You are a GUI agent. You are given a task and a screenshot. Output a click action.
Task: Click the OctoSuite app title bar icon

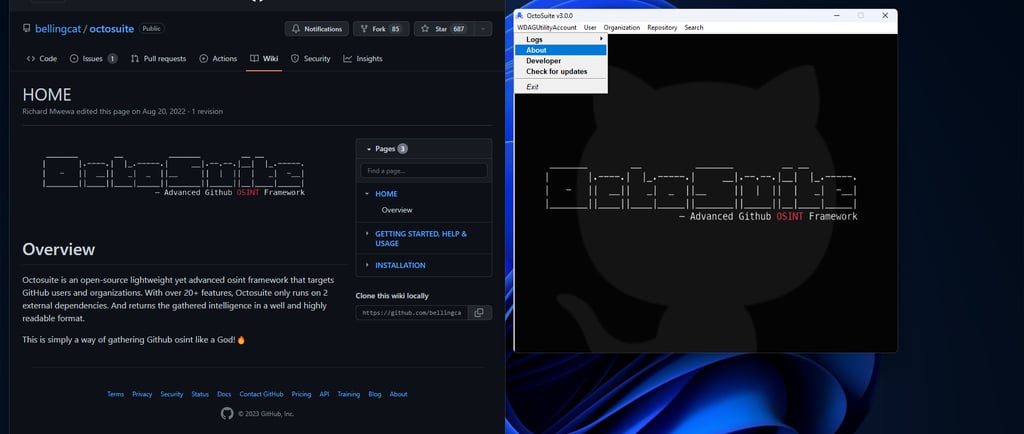click(x=520, y=16)
